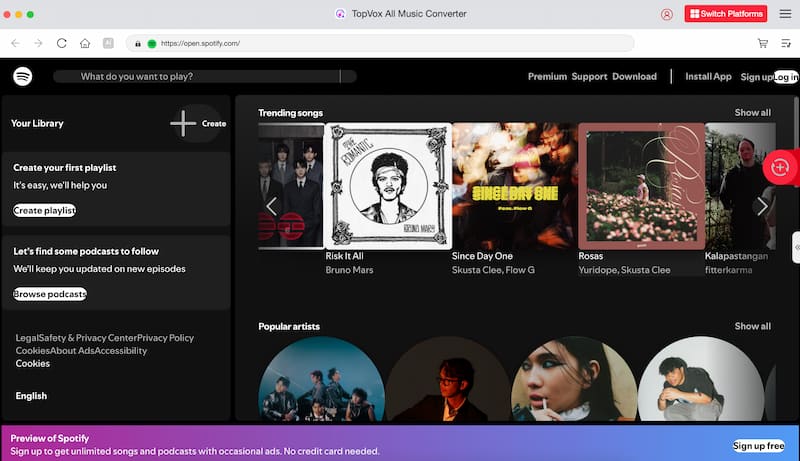
Task: Click Install App
Action: (708, 76)
